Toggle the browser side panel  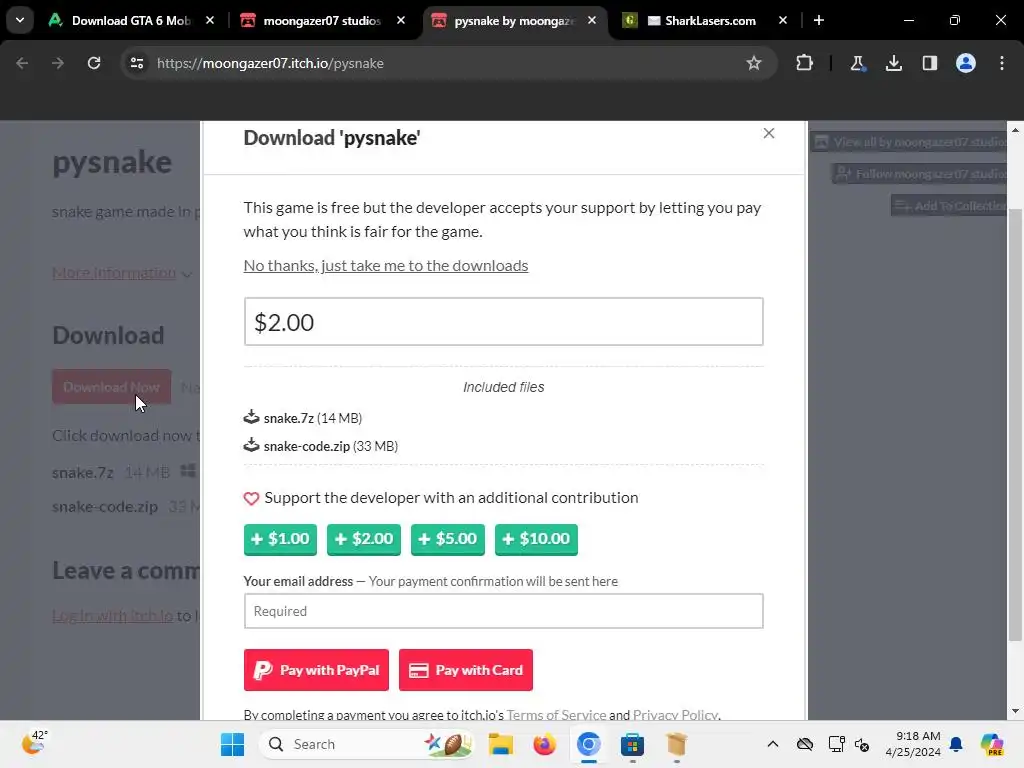pos(930,63)
